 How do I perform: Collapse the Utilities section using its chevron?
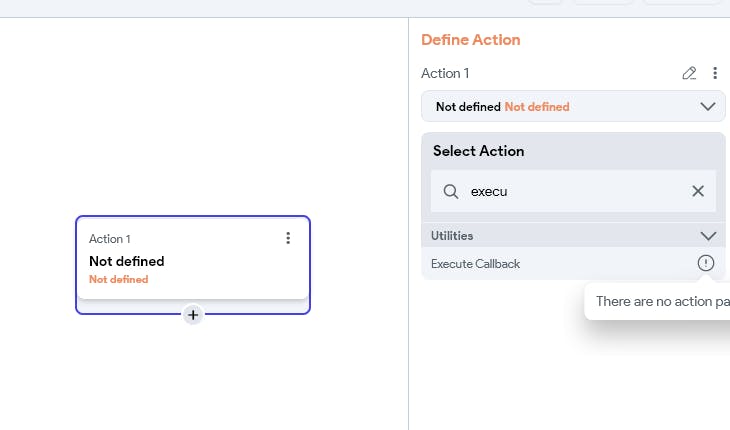click(708, 236)
